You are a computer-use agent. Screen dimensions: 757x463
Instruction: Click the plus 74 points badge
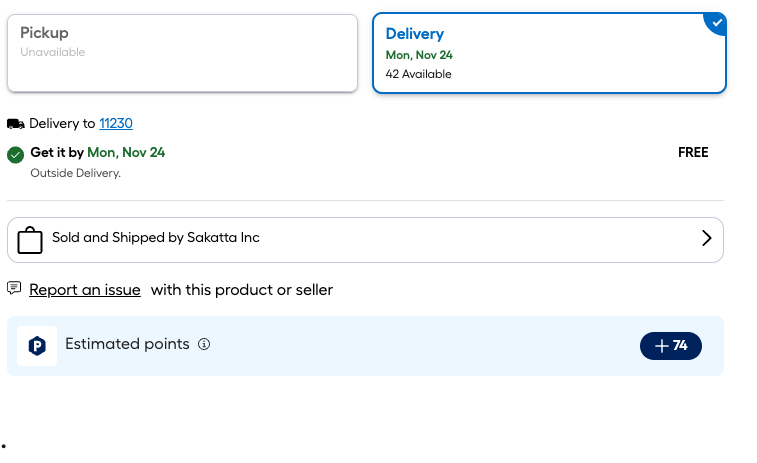click(671, 346)
